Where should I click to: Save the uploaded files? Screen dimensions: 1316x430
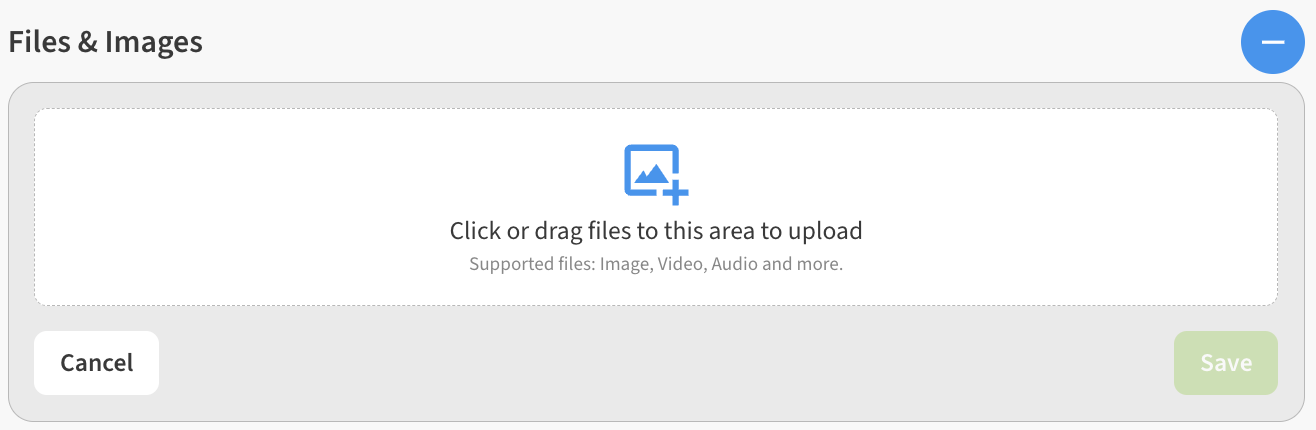point(1226,363)
